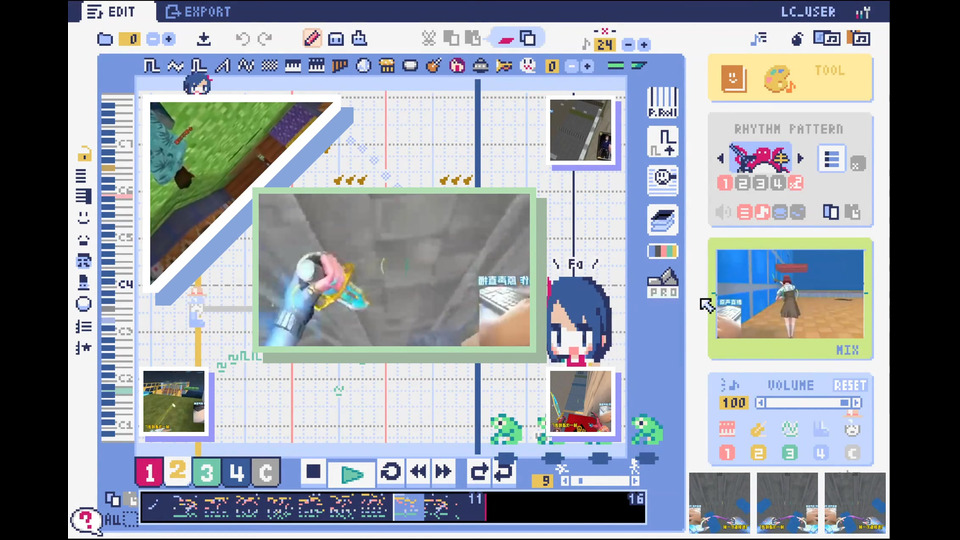Select the eraser tool
960x540 pixels.
pos(336,39)
